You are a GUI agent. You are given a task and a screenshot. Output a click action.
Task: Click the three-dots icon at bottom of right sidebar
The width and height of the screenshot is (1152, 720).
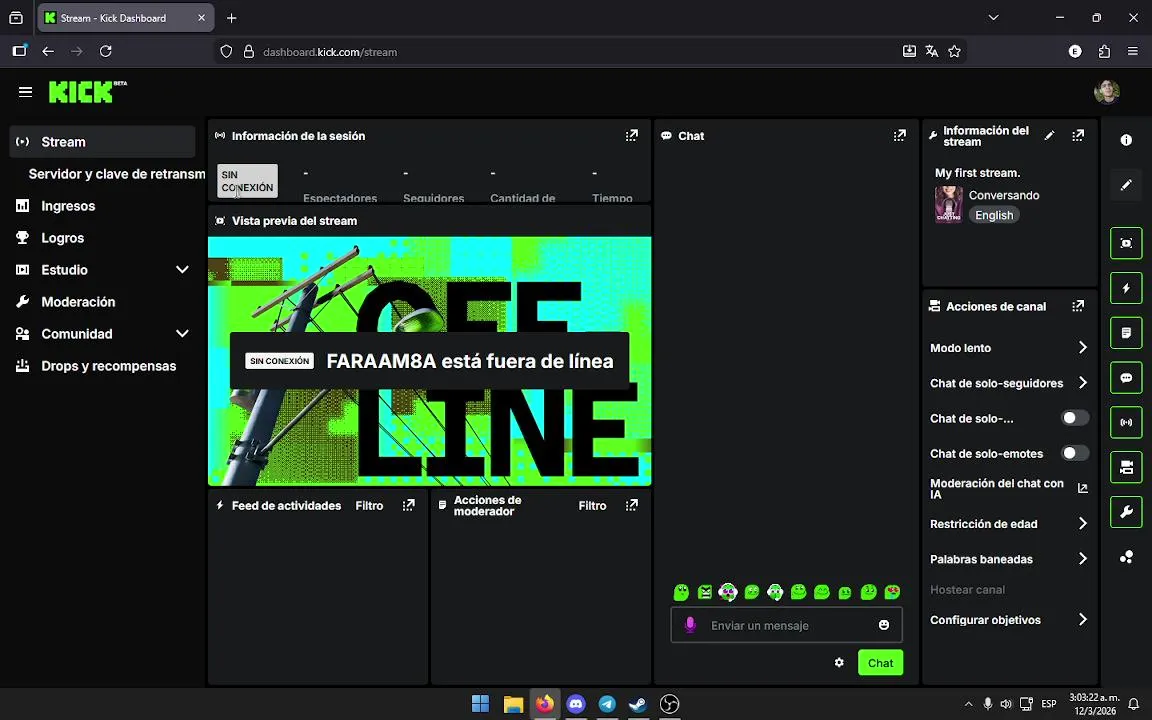click(1126, 558)
